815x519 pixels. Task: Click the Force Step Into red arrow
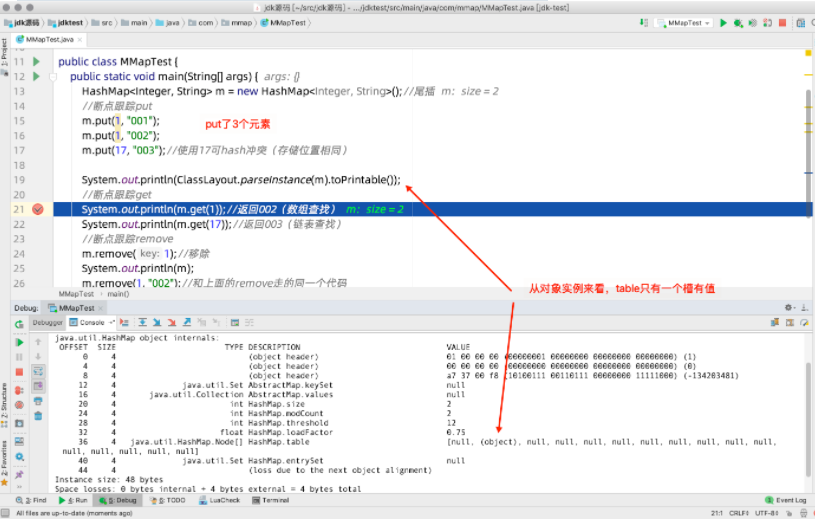(x=172, y=323)
